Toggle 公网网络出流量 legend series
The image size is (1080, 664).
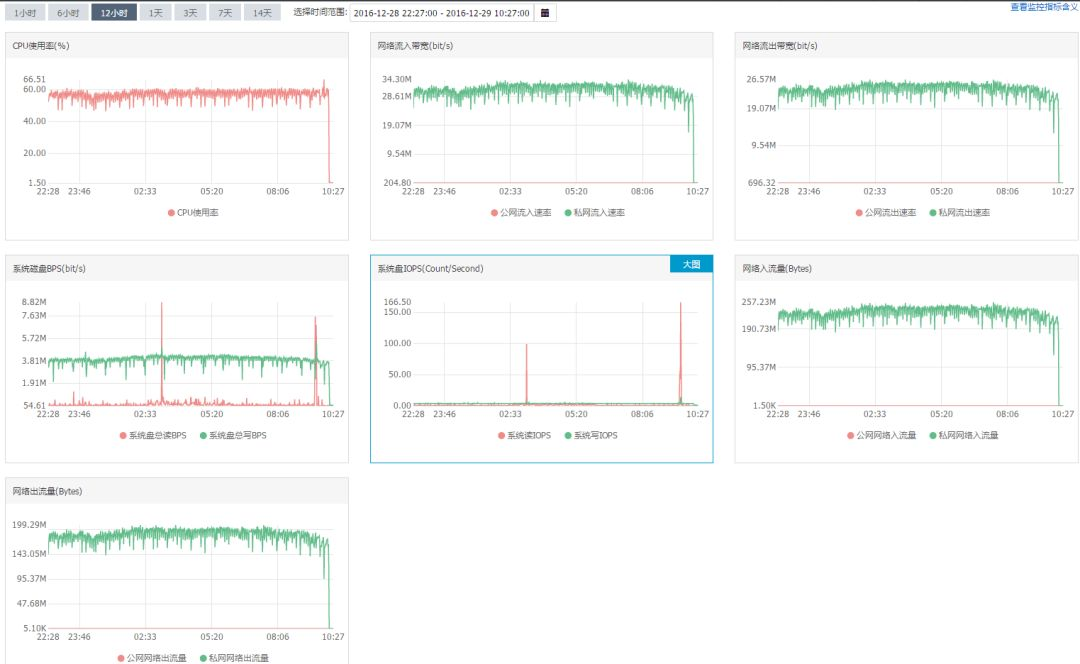coord(152,658)
